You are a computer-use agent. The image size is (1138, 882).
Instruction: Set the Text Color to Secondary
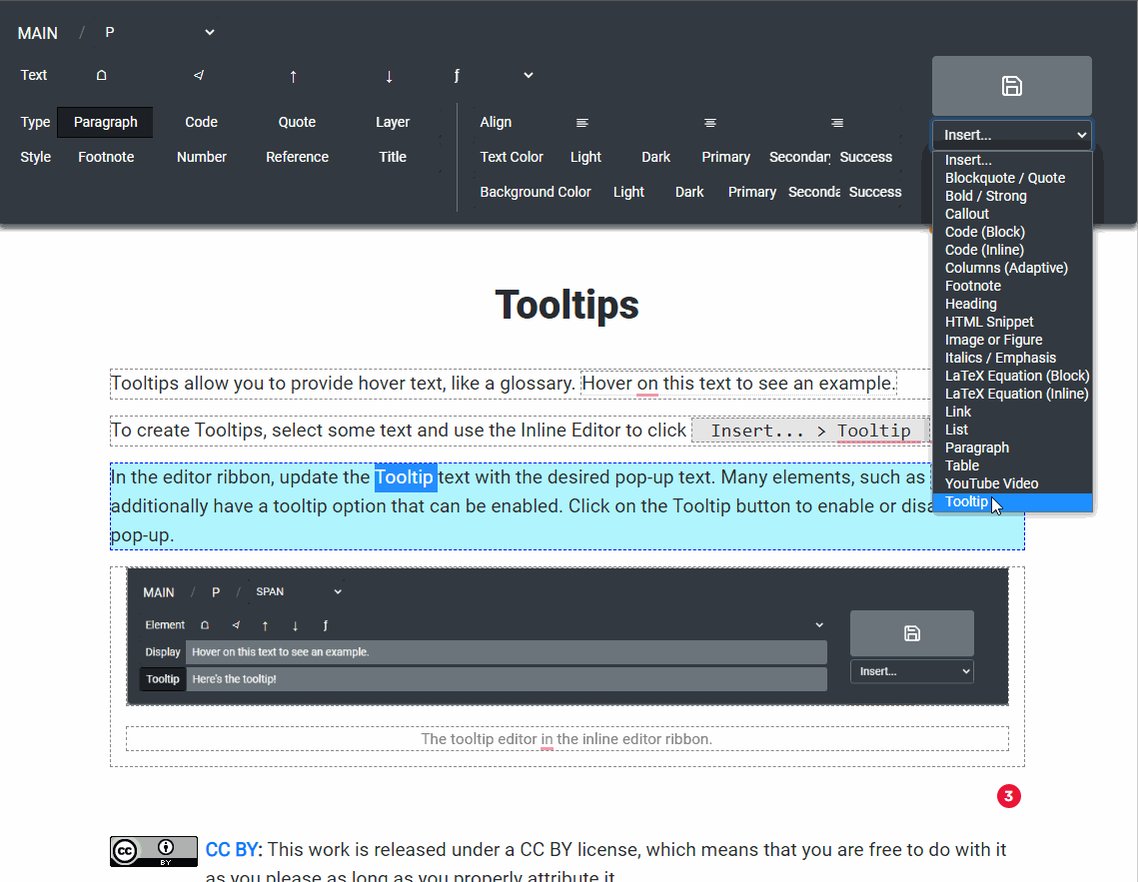(x=799, y=157)
